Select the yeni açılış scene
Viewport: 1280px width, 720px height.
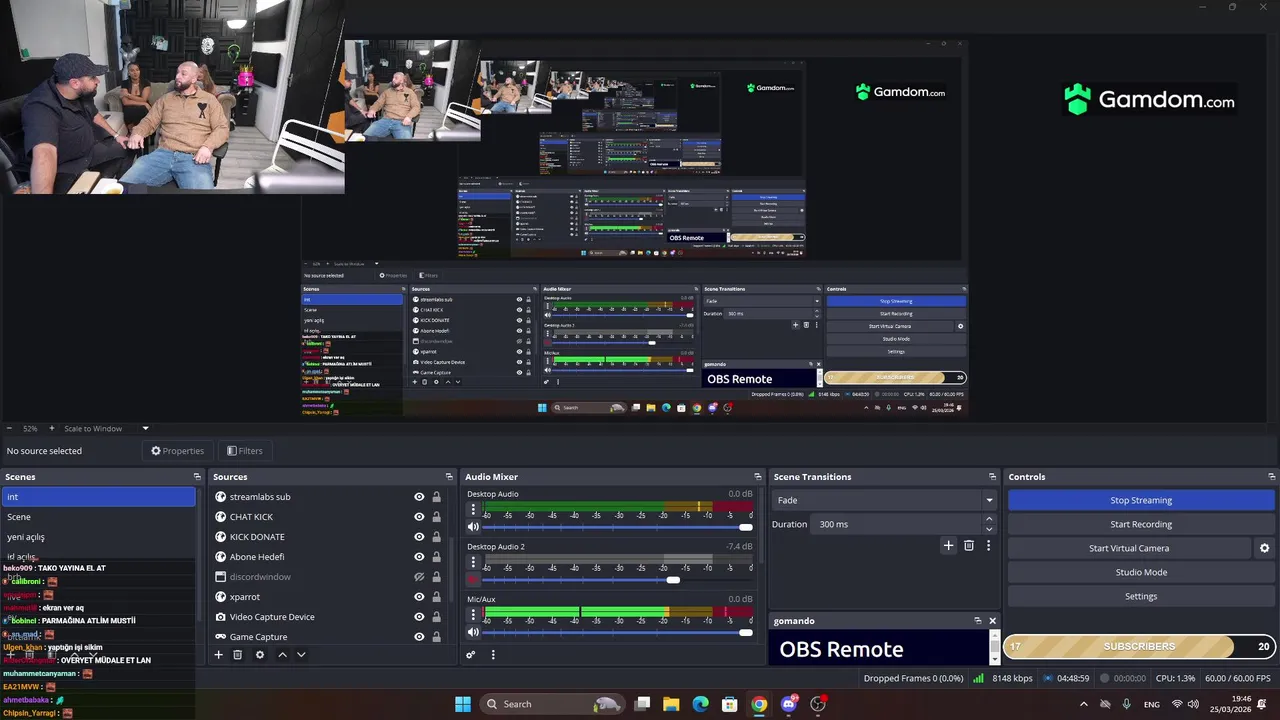(x=99, y=537)
